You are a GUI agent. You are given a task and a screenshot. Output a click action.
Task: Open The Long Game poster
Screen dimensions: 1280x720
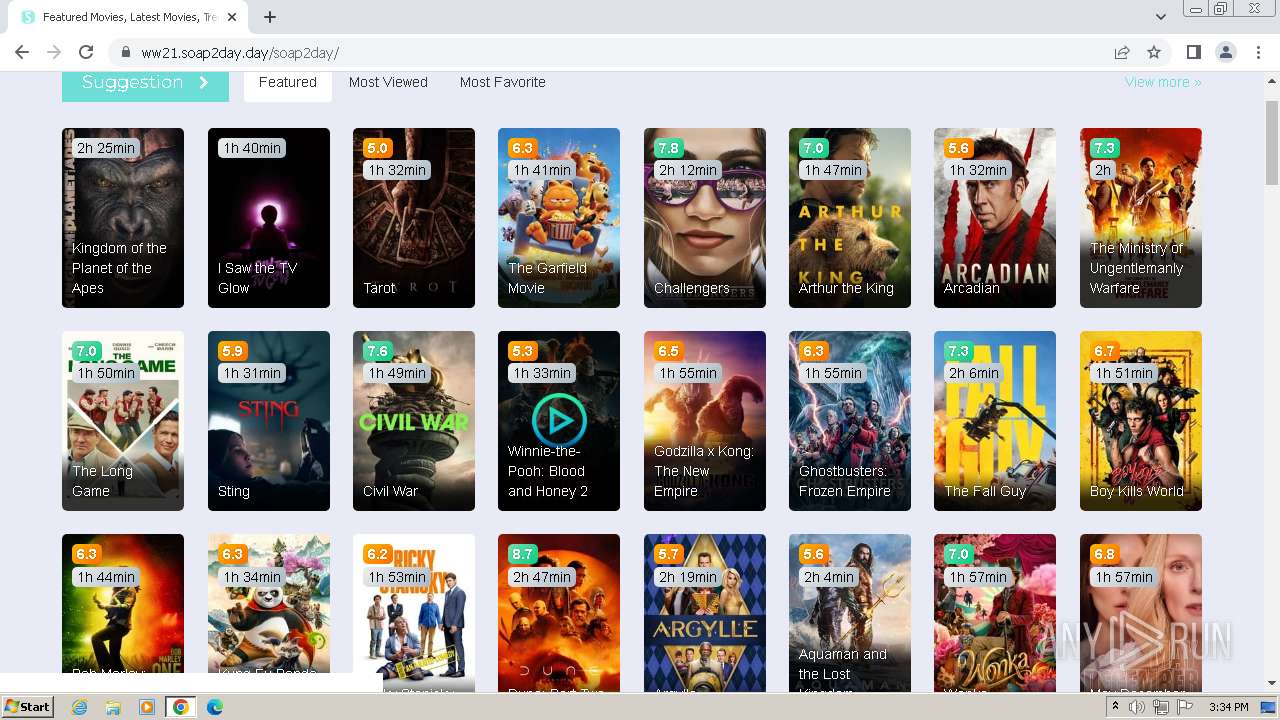coord(123,421)
